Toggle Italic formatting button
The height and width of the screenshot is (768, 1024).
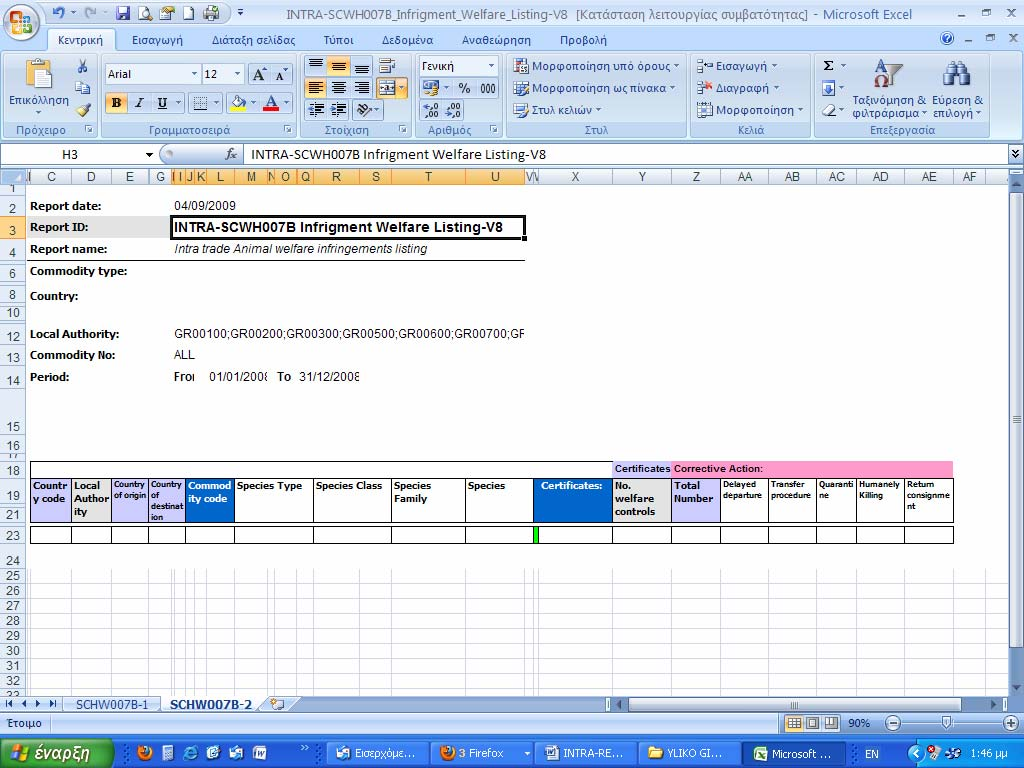click(139, 103)
